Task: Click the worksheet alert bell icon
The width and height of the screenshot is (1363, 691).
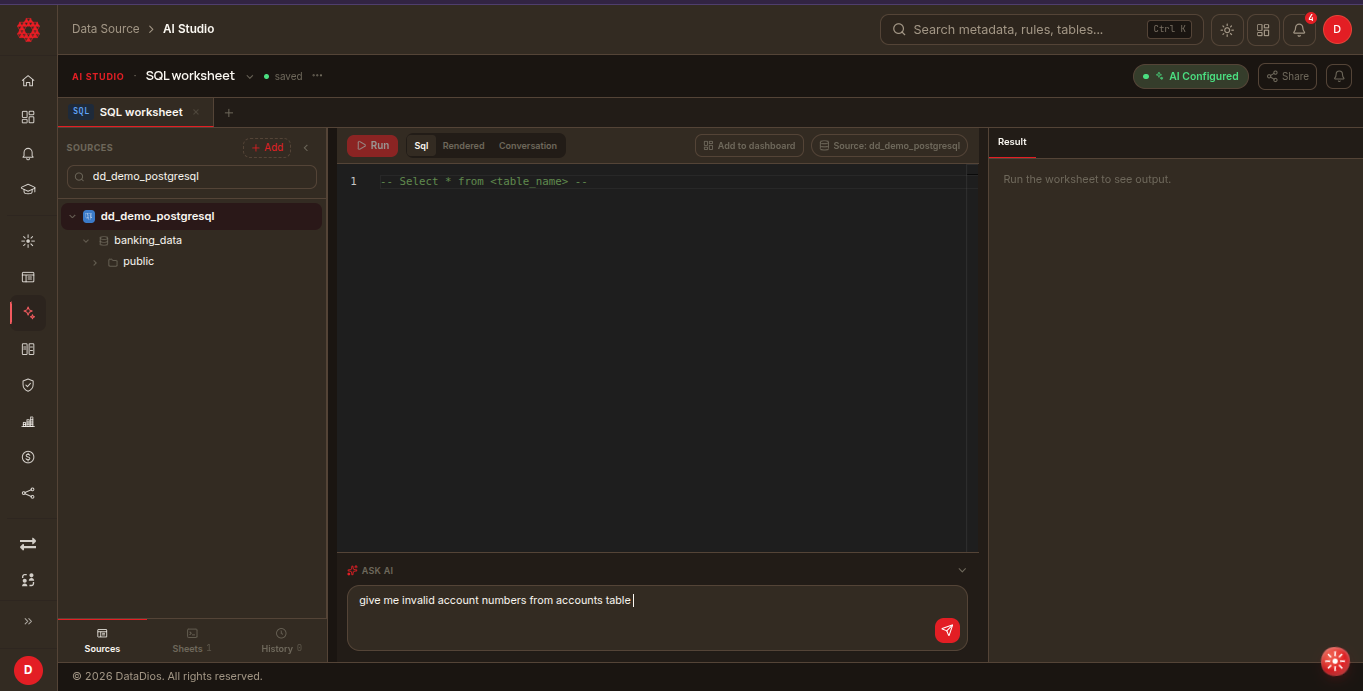Action: click(x=1338, y=76)
